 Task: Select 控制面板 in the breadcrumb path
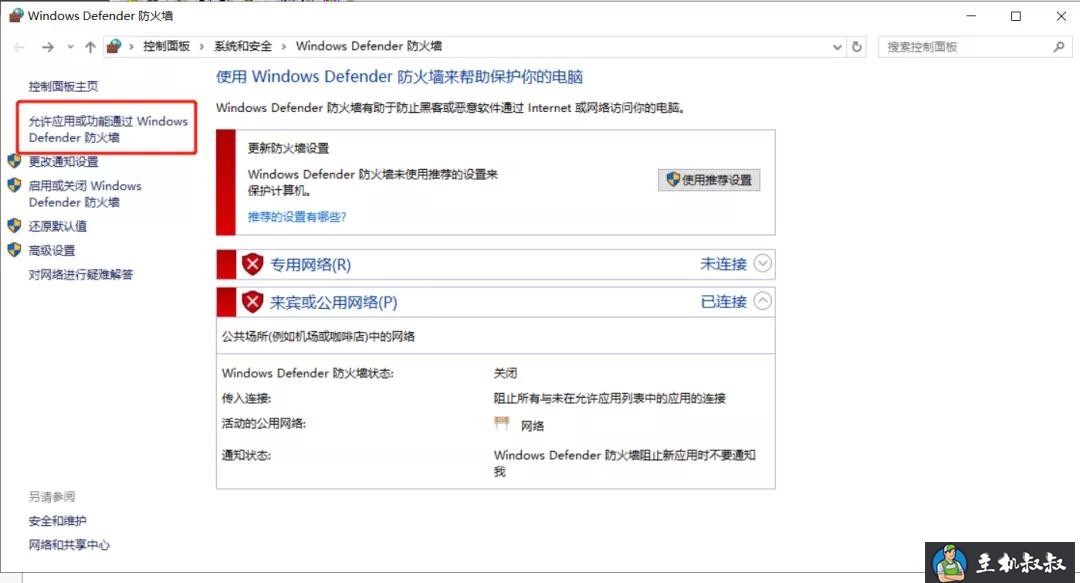[x=166, y=46]
